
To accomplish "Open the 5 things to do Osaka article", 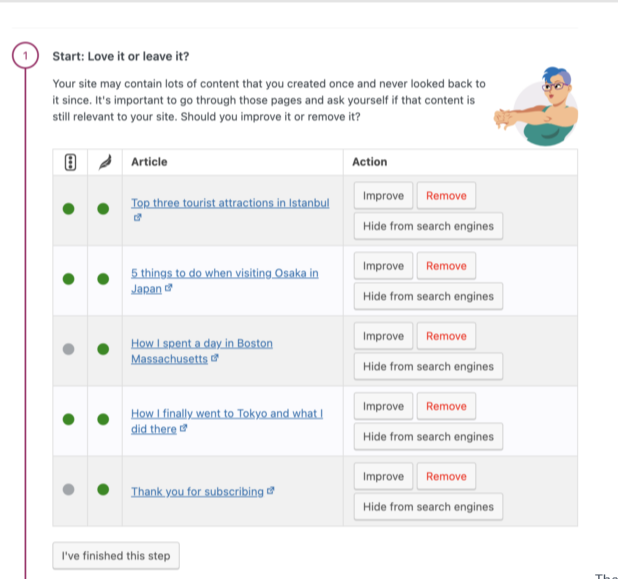I will coord(224,273).
